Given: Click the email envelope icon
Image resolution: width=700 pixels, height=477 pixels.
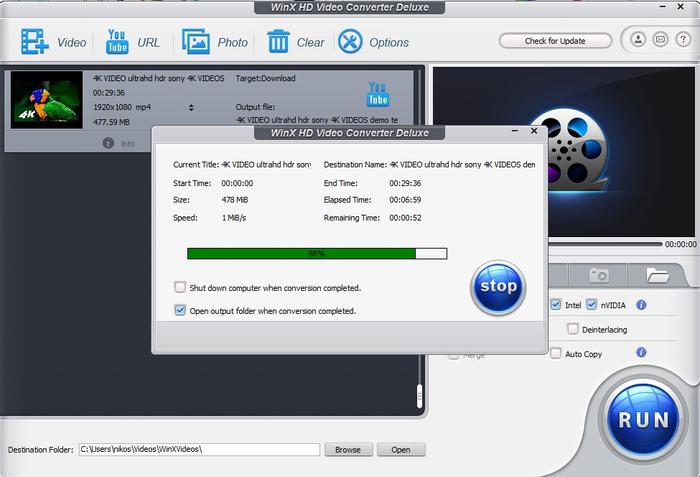Looking at the screenshot, I should coord(660,41).
